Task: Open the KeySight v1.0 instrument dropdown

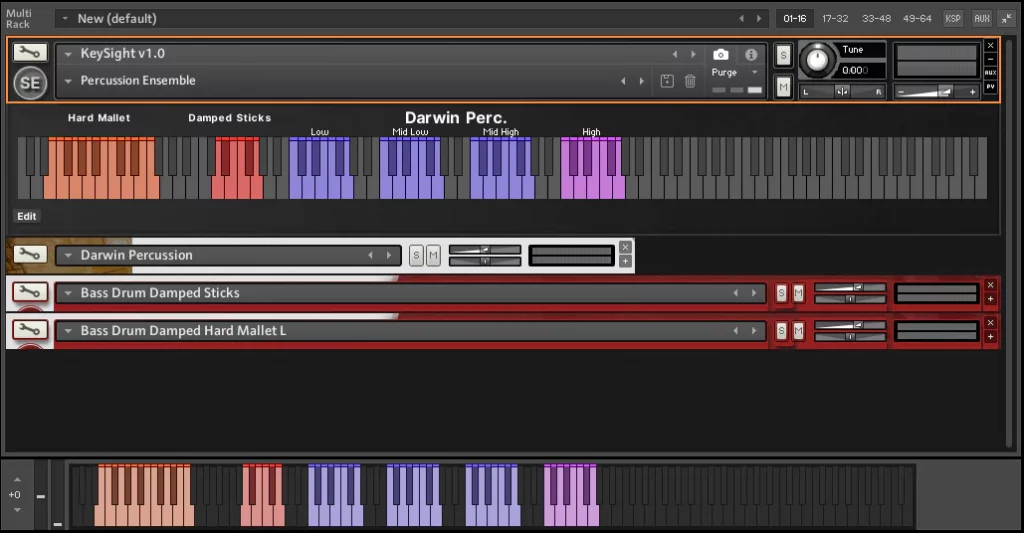Action: (68, 54)
